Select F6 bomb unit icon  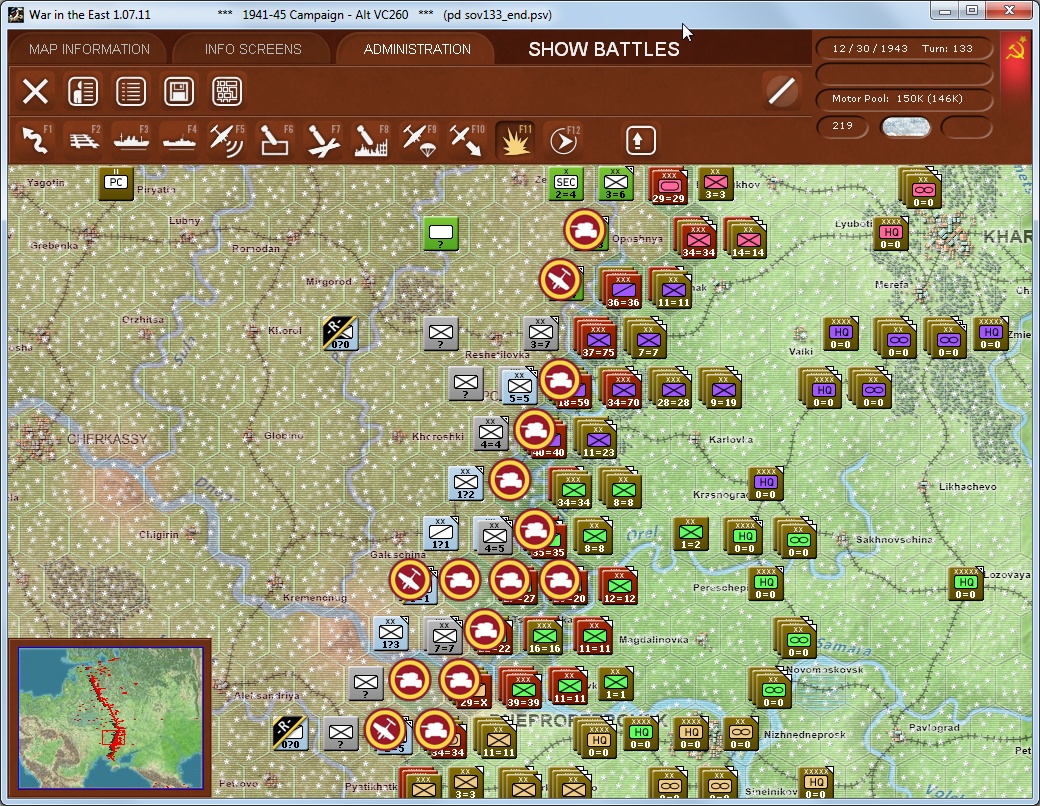click(x=275, y=140)
